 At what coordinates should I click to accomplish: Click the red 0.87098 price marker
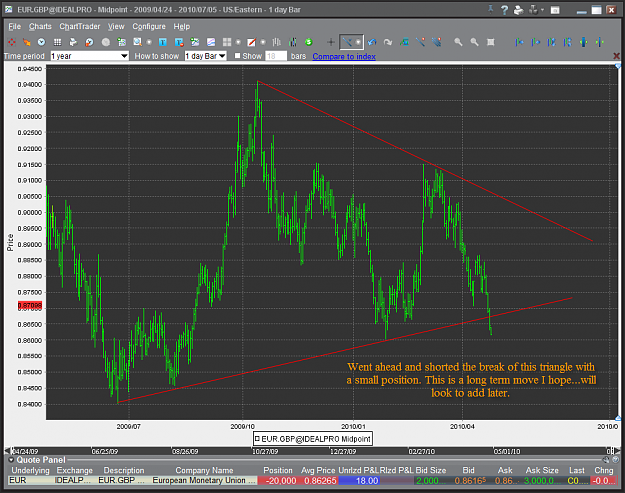[x=29, y=306]
